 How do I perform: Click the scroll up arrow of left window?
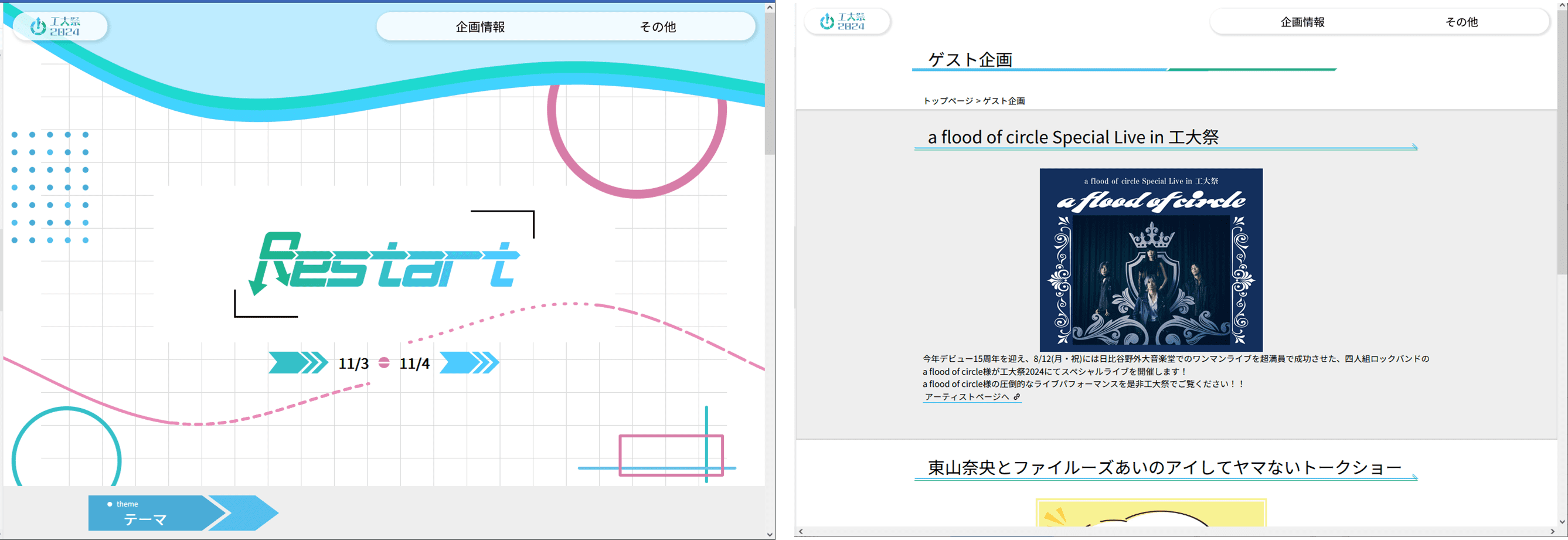pyautogui.click(x=770, y=8)
